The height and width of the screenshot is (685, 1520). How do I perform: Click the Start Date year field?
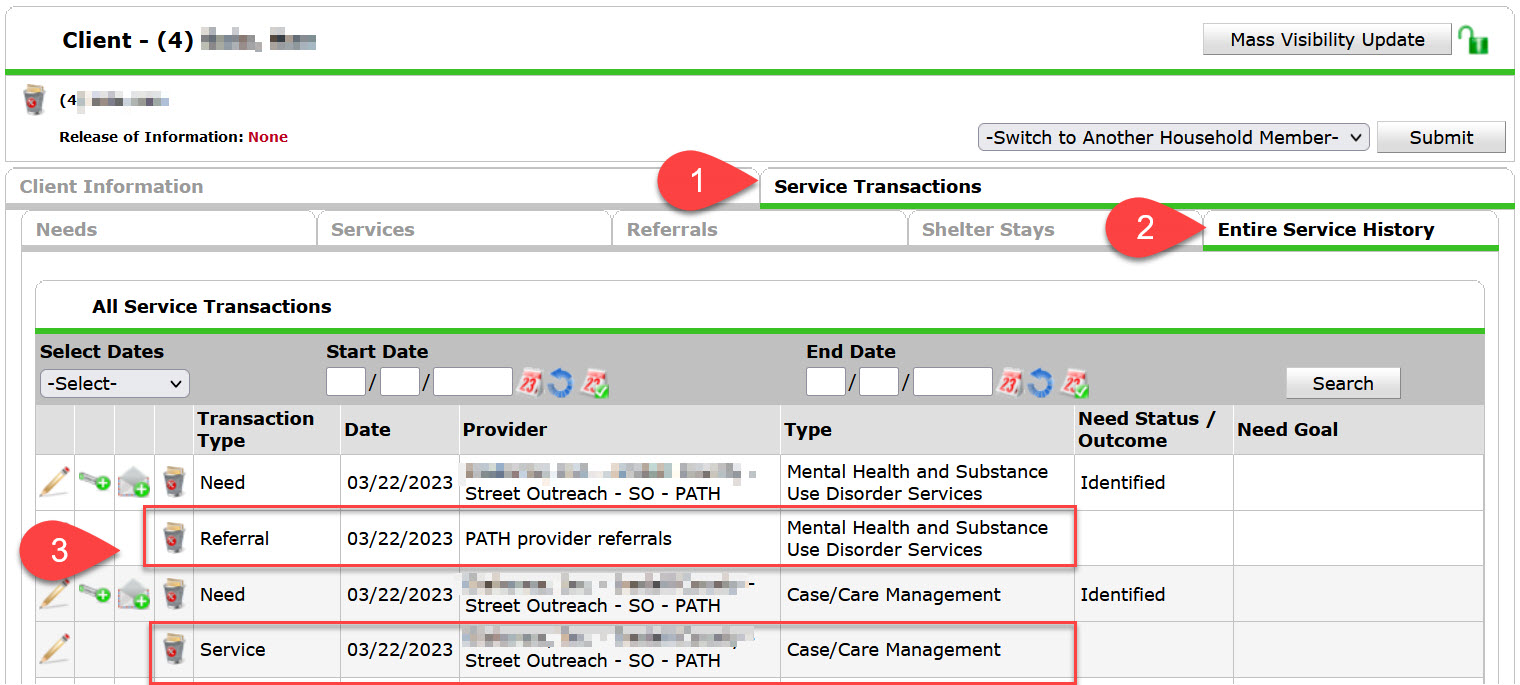click(473, 382)
